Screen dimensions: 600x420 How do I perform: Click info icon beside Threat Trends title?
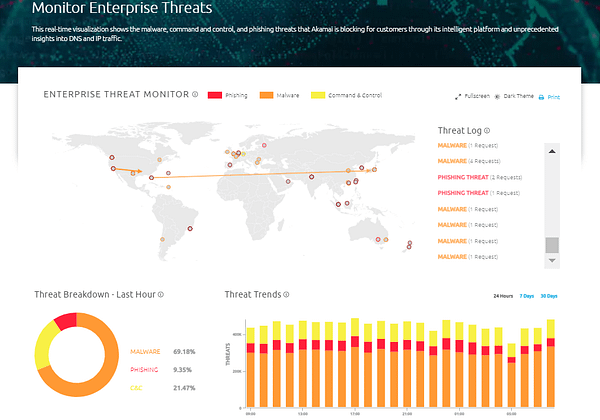(x=286, y=295)
